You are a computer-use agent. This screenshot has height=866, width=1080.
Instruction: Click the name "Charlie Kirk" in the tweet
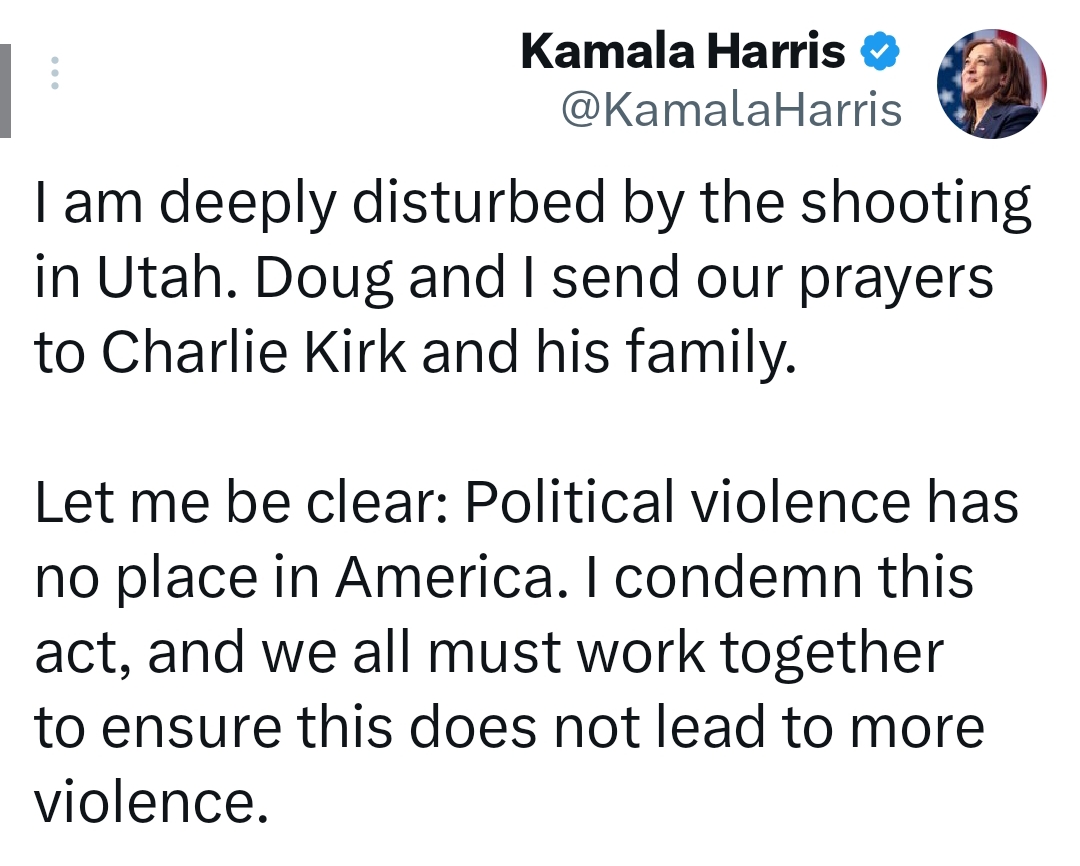[x=254, y=351]
